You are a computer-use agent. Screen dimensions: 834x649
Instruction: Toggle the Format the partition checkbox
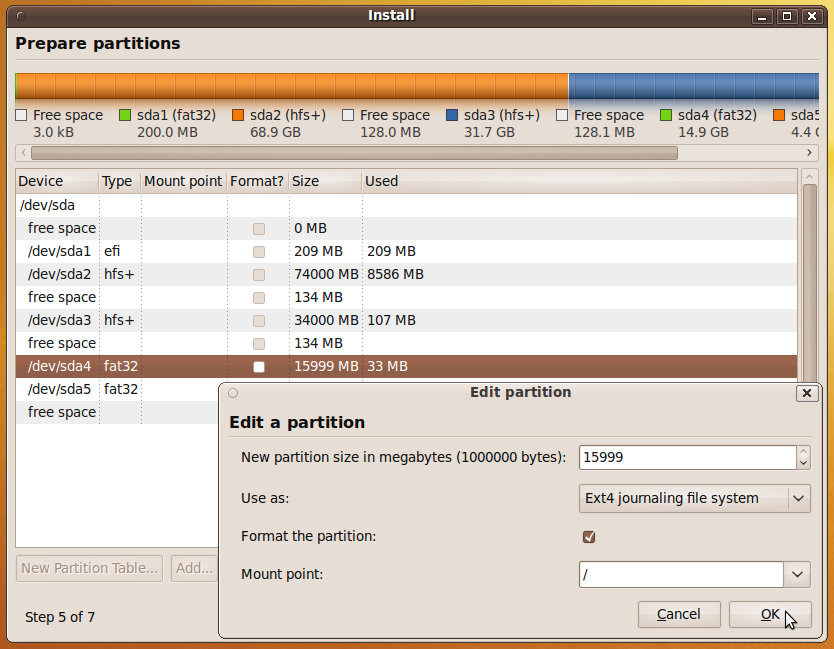coord(589,537)
